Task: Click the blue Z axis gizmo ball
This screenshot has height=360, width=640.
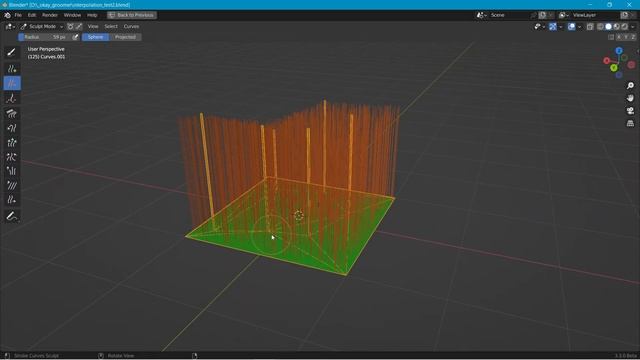Action: (619, 51)
